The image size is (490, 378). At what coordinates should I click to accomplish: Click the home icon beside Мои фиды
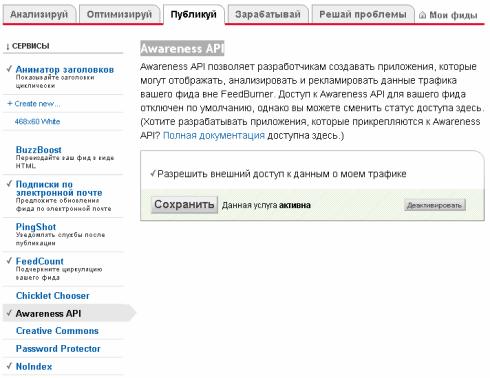click(x=422, y=15)
